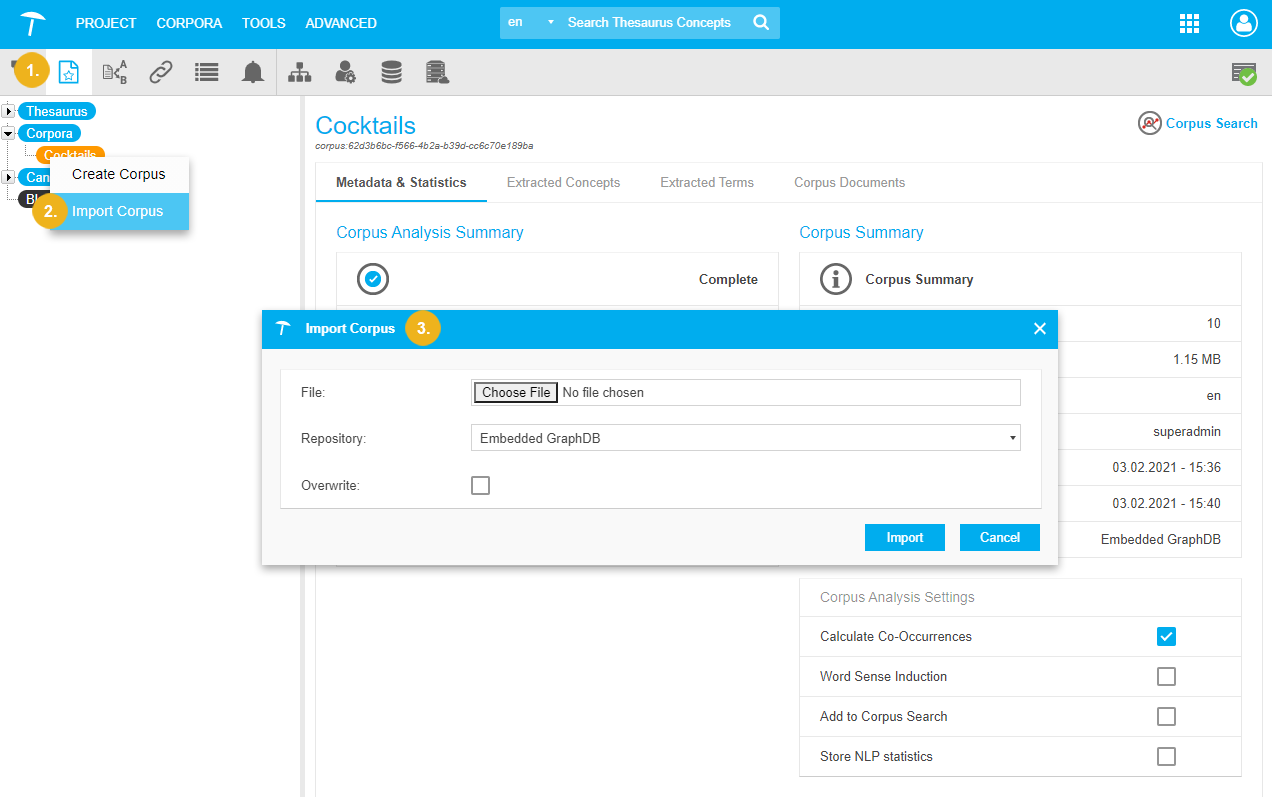
Task: Open the linked data chain icon
Action: [x=161, y=72]
